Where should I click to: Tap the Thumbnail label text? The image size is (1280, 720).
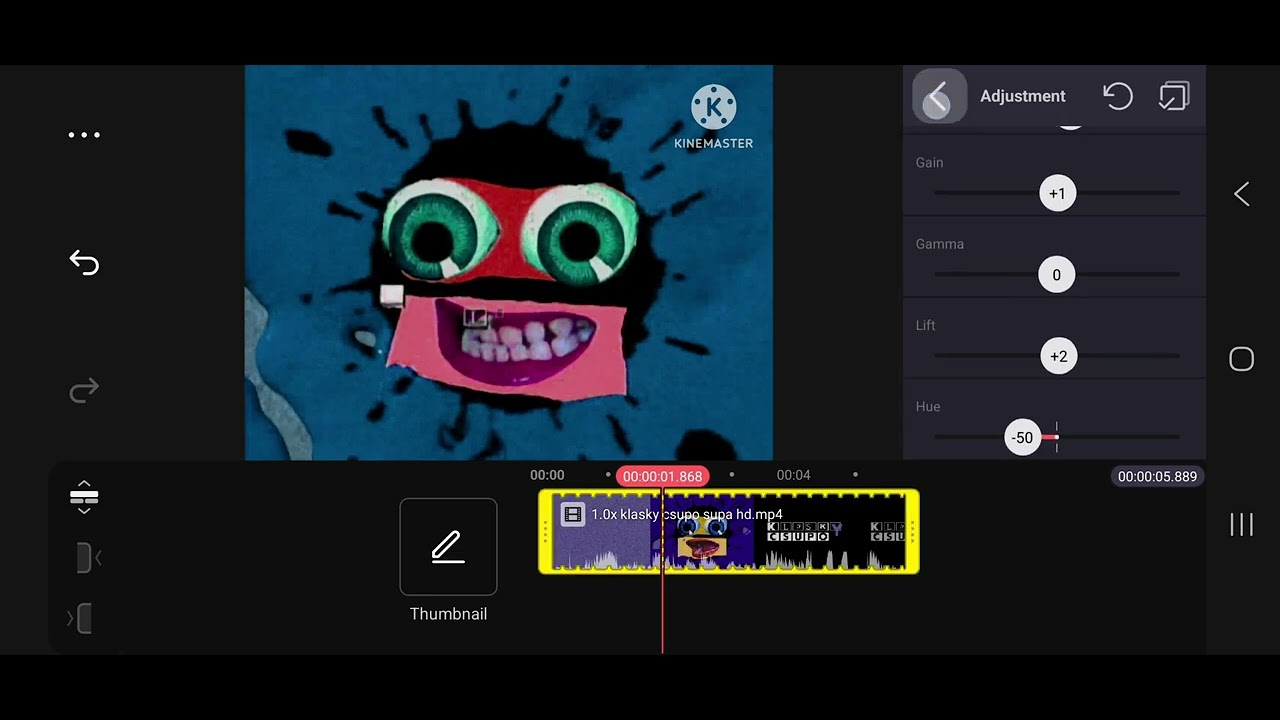tap(448, 614)
